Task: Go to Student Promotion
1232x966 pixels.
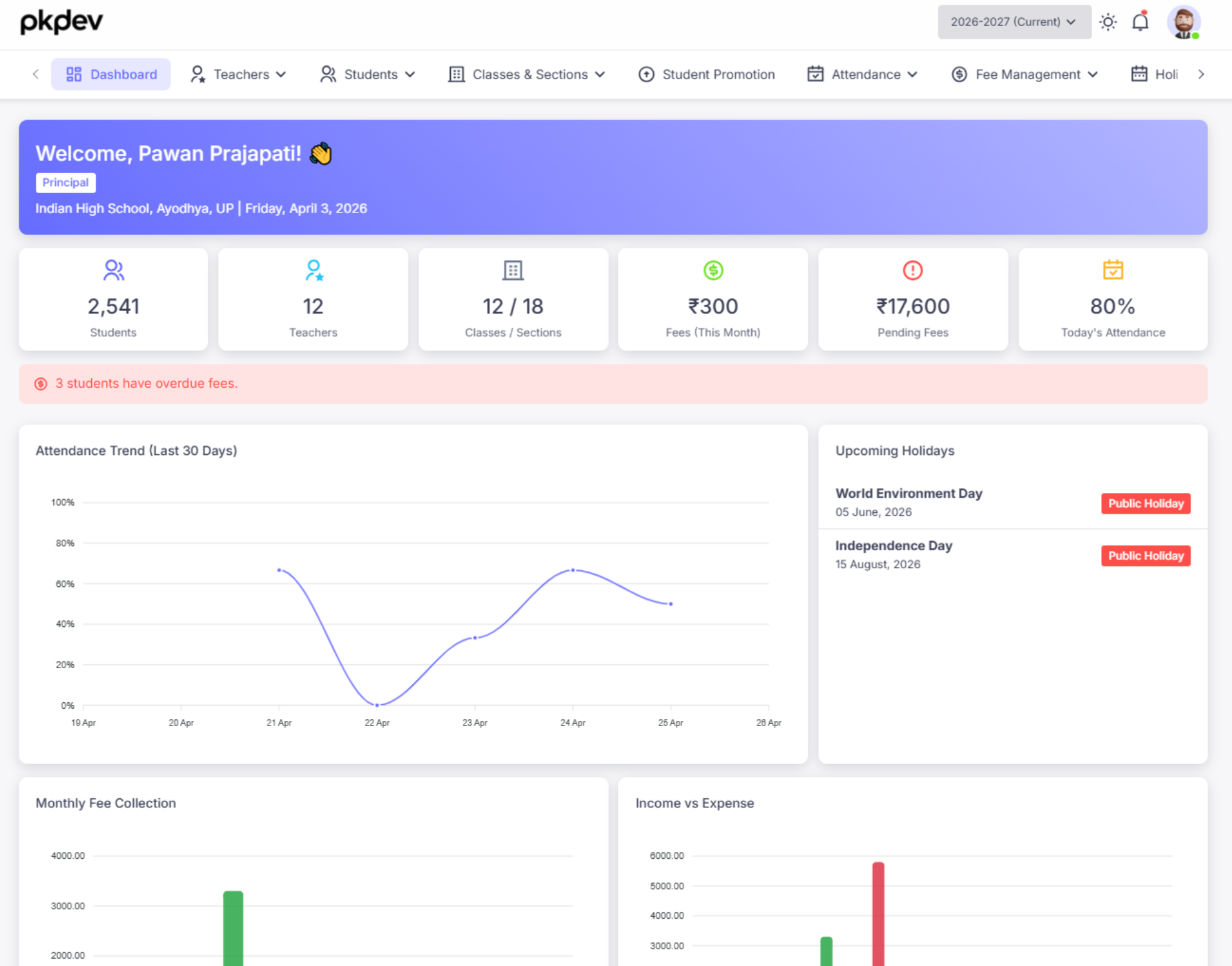Action: [x=707, y=74]
